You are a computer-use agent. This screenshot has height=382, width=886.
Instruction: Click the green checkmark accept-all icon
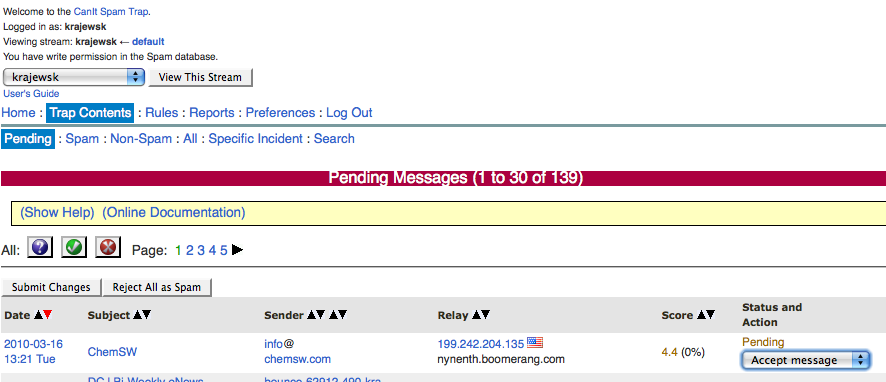74,248
